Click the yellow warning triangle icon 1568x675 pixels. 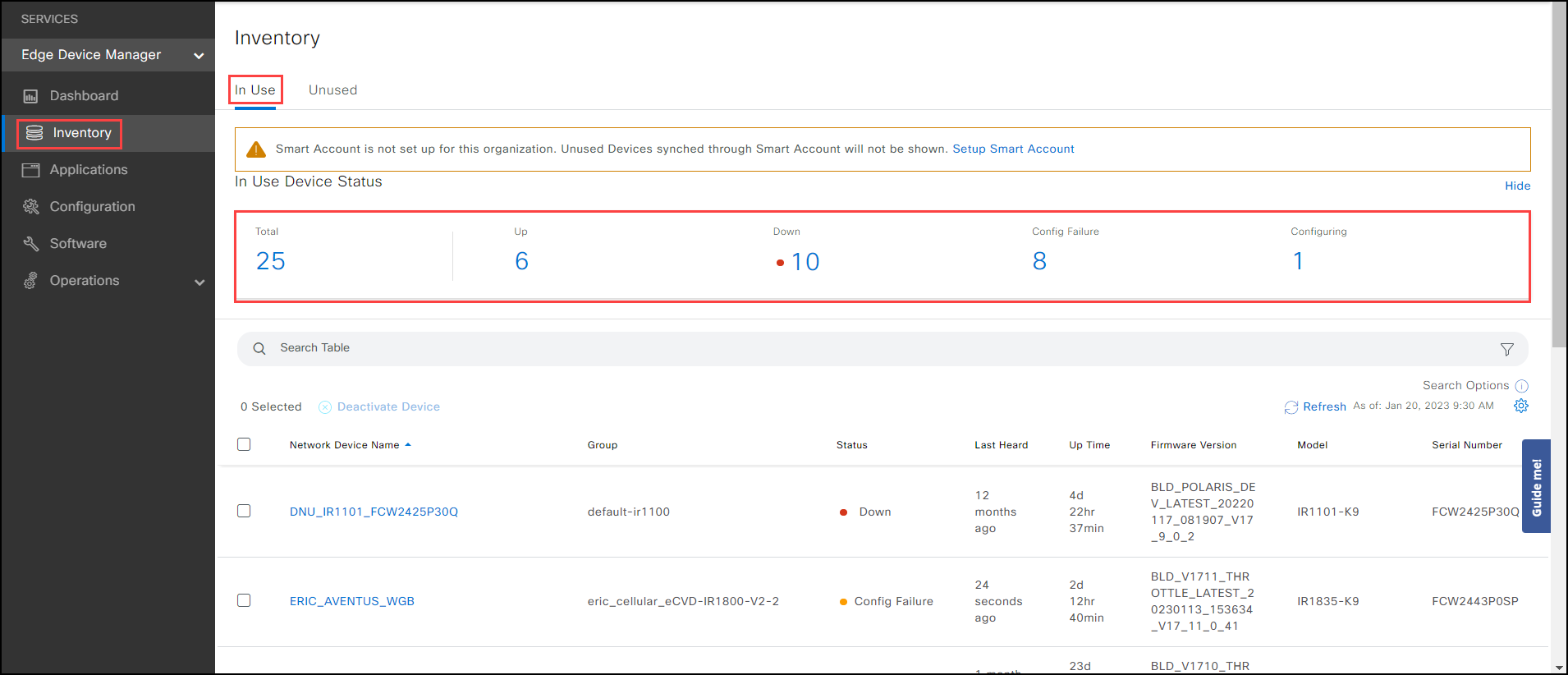point(256,149)
